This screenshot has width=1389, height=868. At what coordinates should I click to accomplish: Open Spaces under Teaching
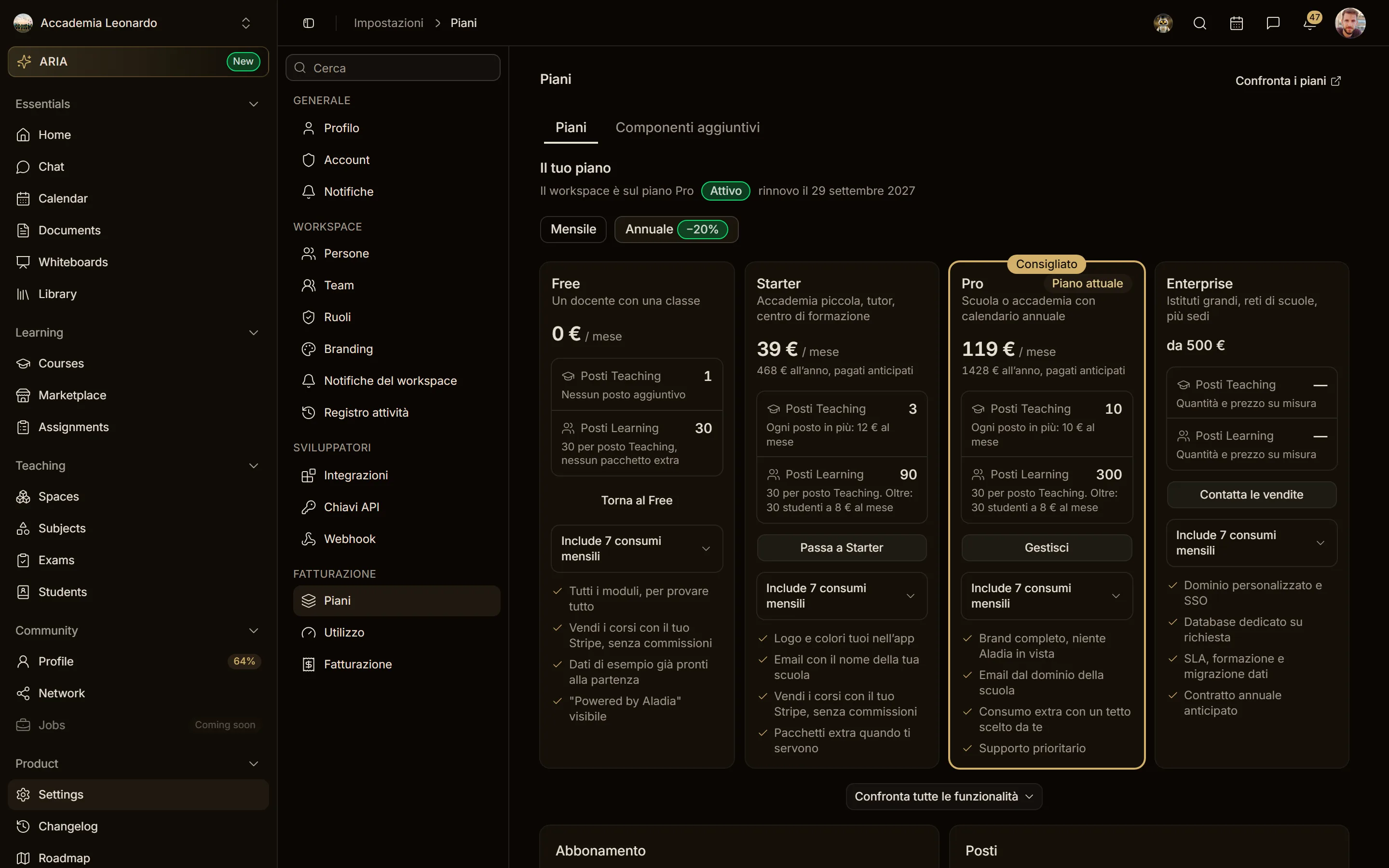pyautogui.click(x=138, y=497)
